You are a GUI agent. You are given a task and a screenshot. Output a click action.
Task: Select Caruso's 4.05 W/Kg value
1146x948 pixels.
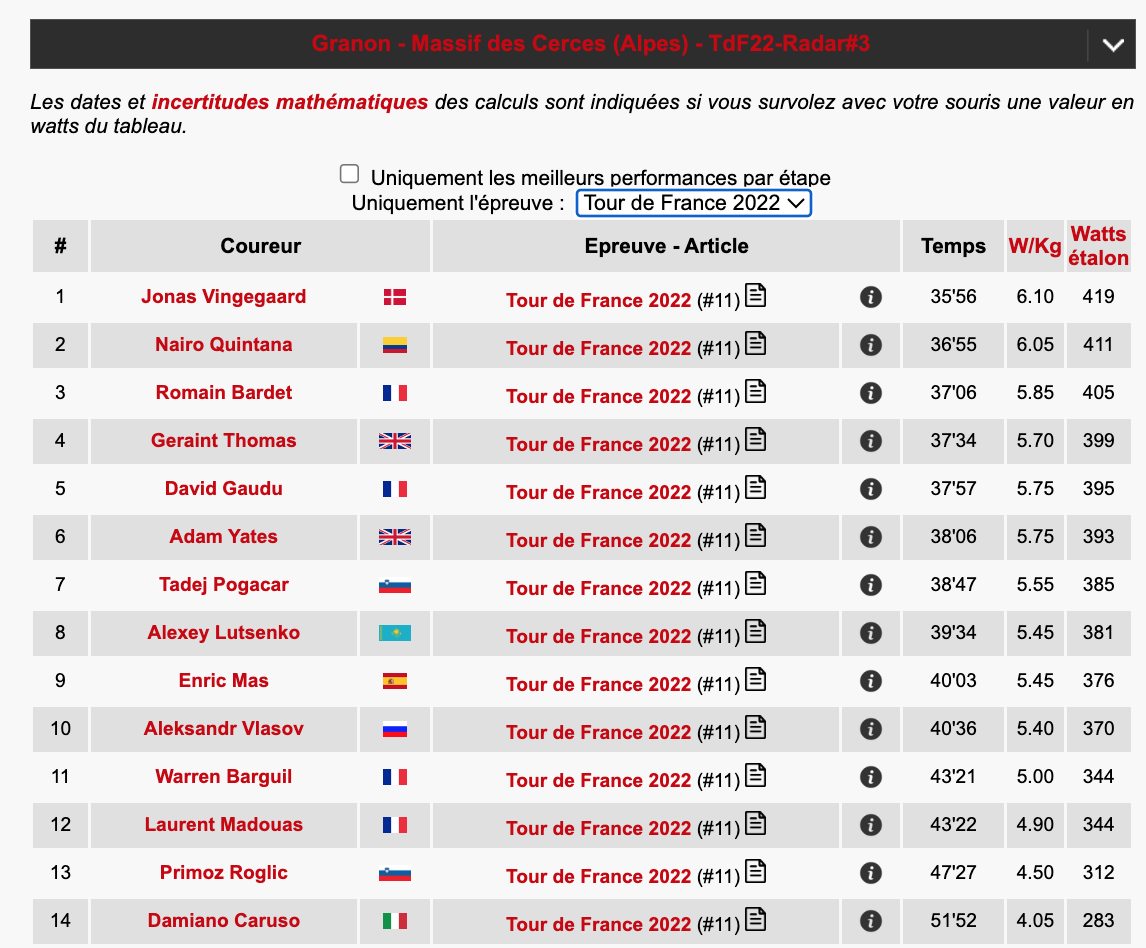[1035, 920]
